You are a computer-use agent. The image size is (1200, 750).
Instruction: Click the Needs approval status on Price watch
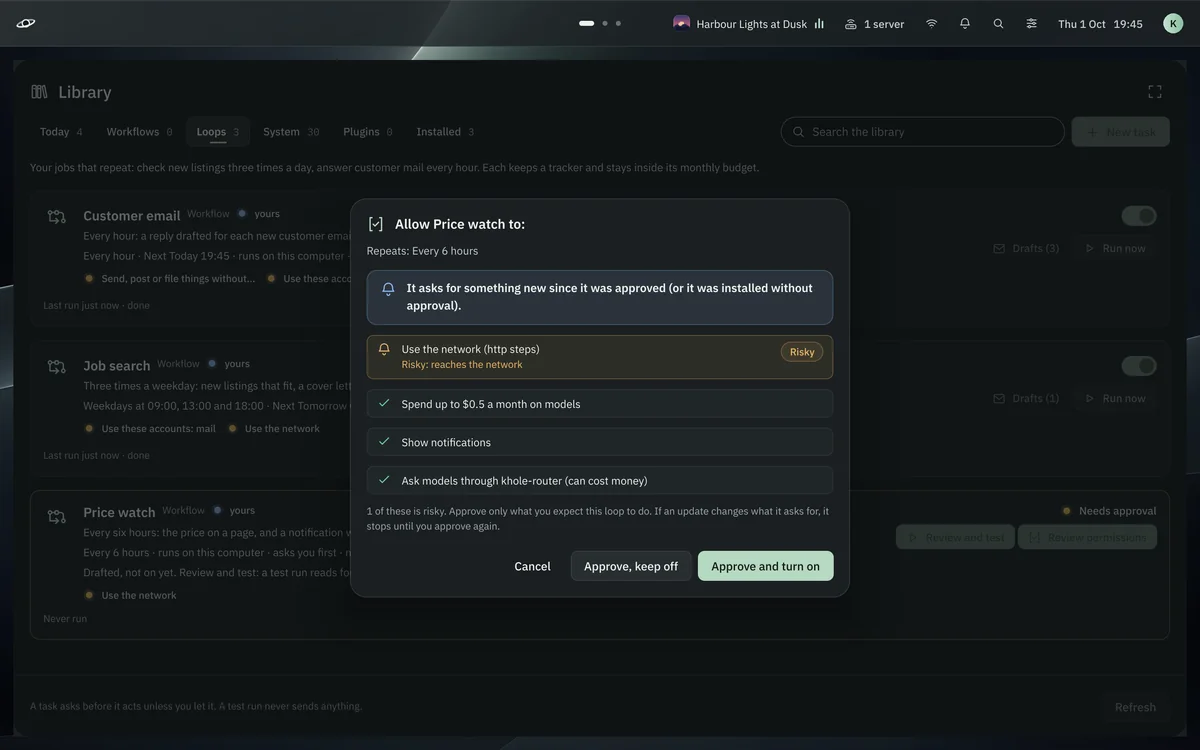tap(1109, 511)
